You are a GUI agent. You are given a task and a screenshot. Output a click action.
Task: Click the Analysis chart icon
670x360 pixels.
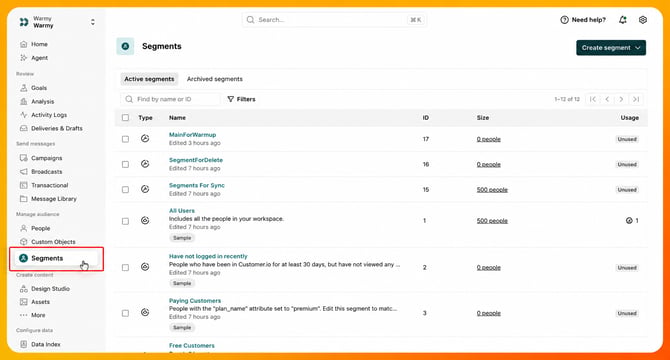tap(24, 101)
